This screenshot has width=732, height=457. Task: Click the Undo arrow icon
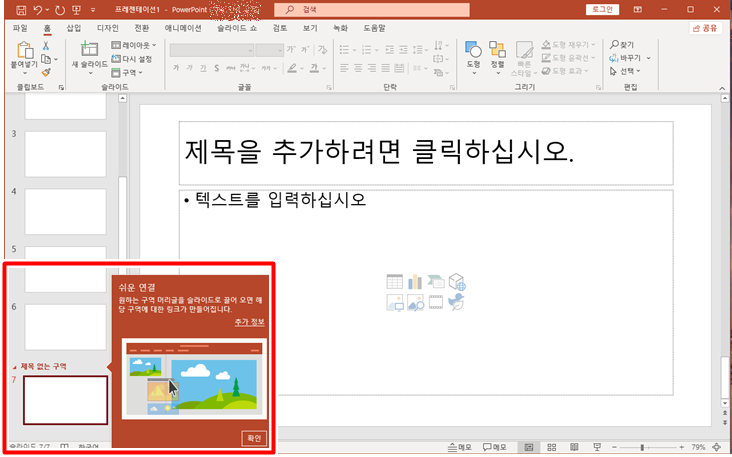point(37,9)
